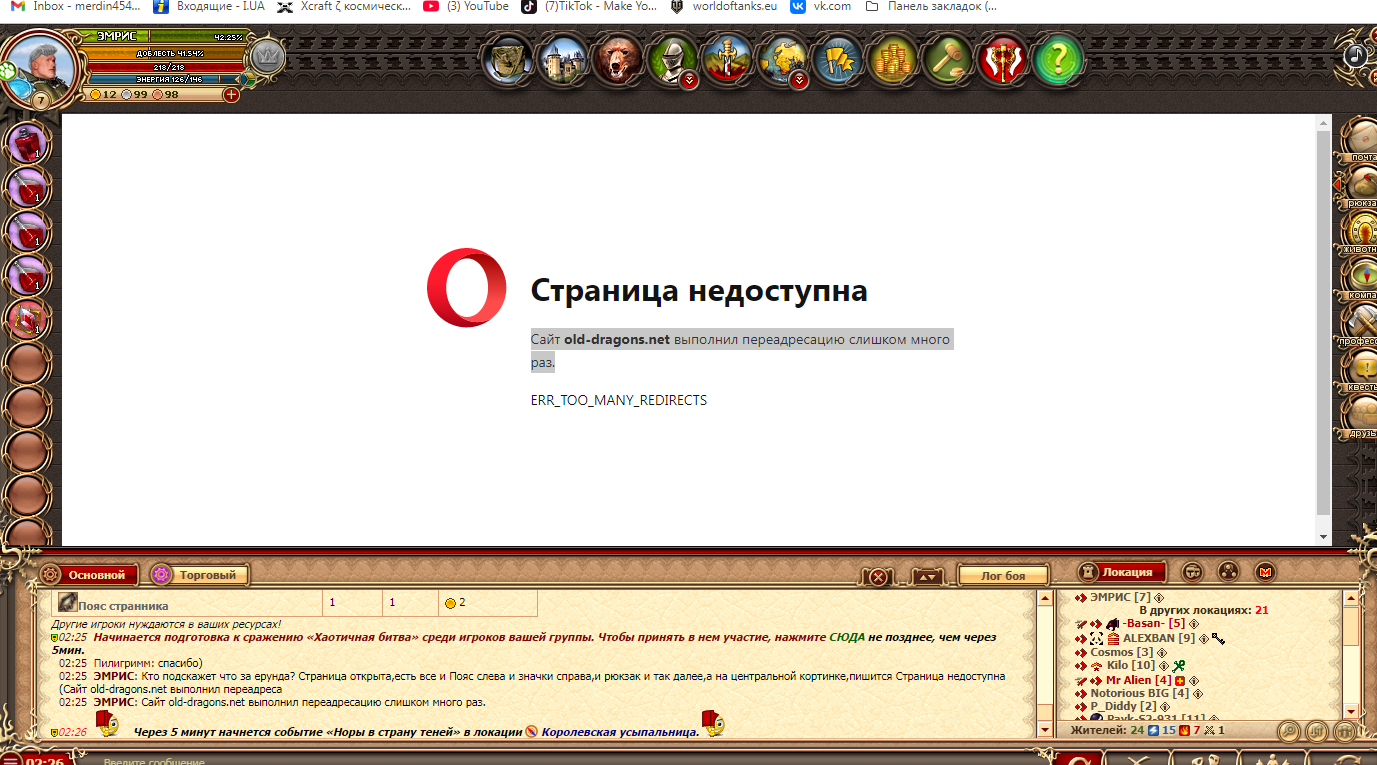Open the castle icon in top menu
This screenshot has width=1377, height=765.
coord(563,61)
